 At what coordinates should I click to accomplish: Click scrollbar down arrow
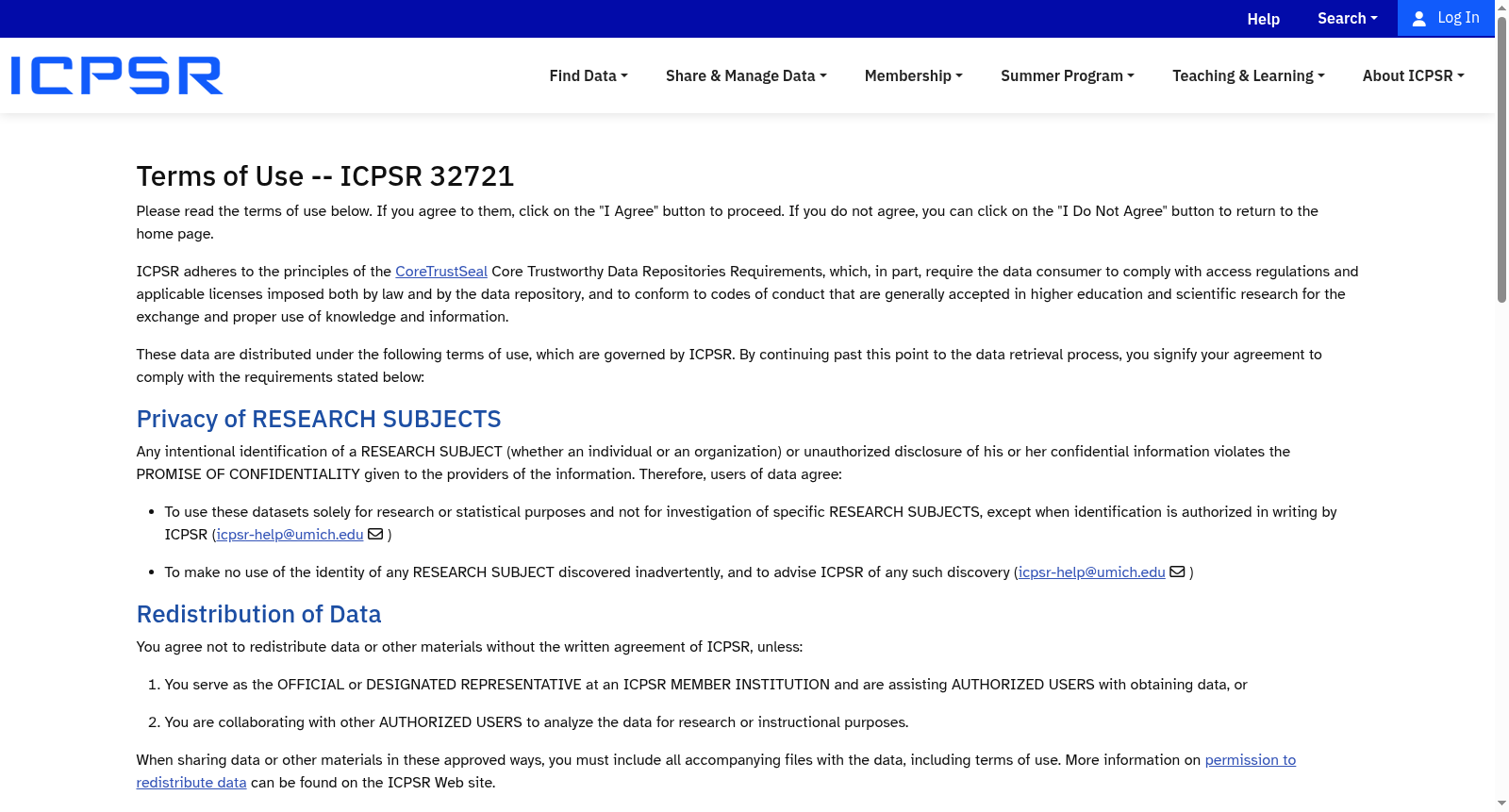1501,804
